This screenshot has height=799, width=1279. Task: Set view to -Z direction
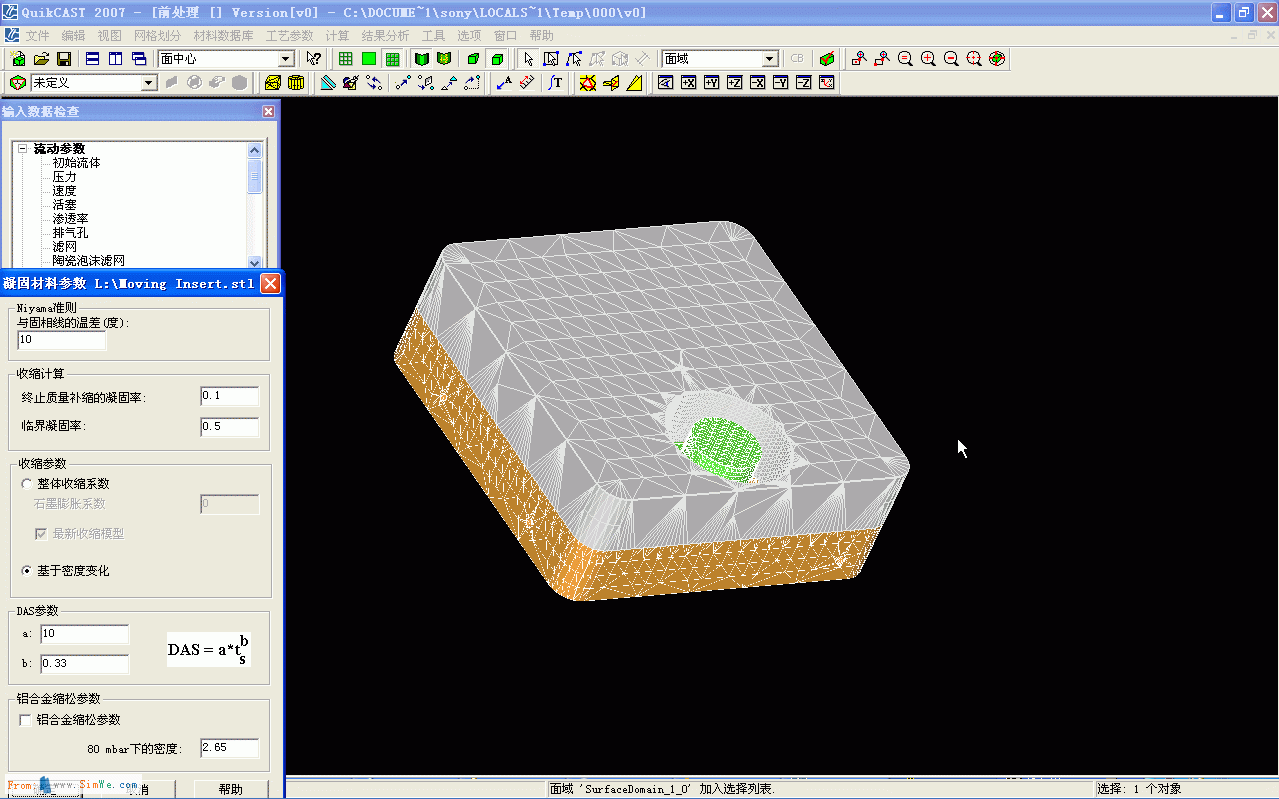803,83
